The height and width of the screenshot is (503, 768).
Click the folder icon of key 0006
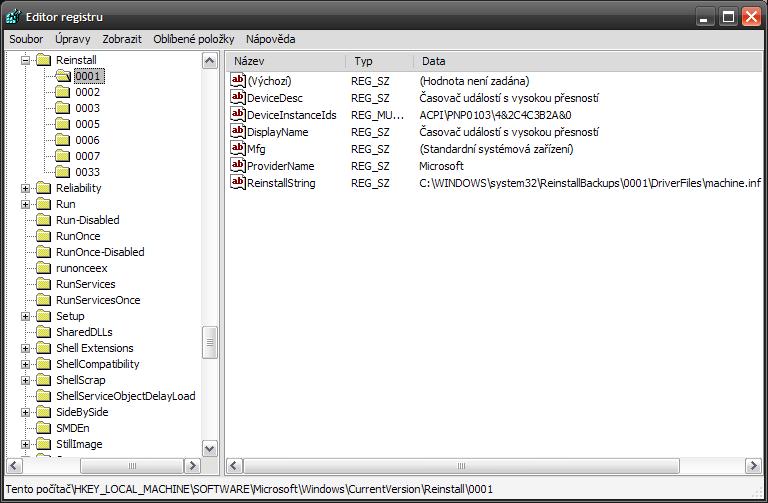62,140
